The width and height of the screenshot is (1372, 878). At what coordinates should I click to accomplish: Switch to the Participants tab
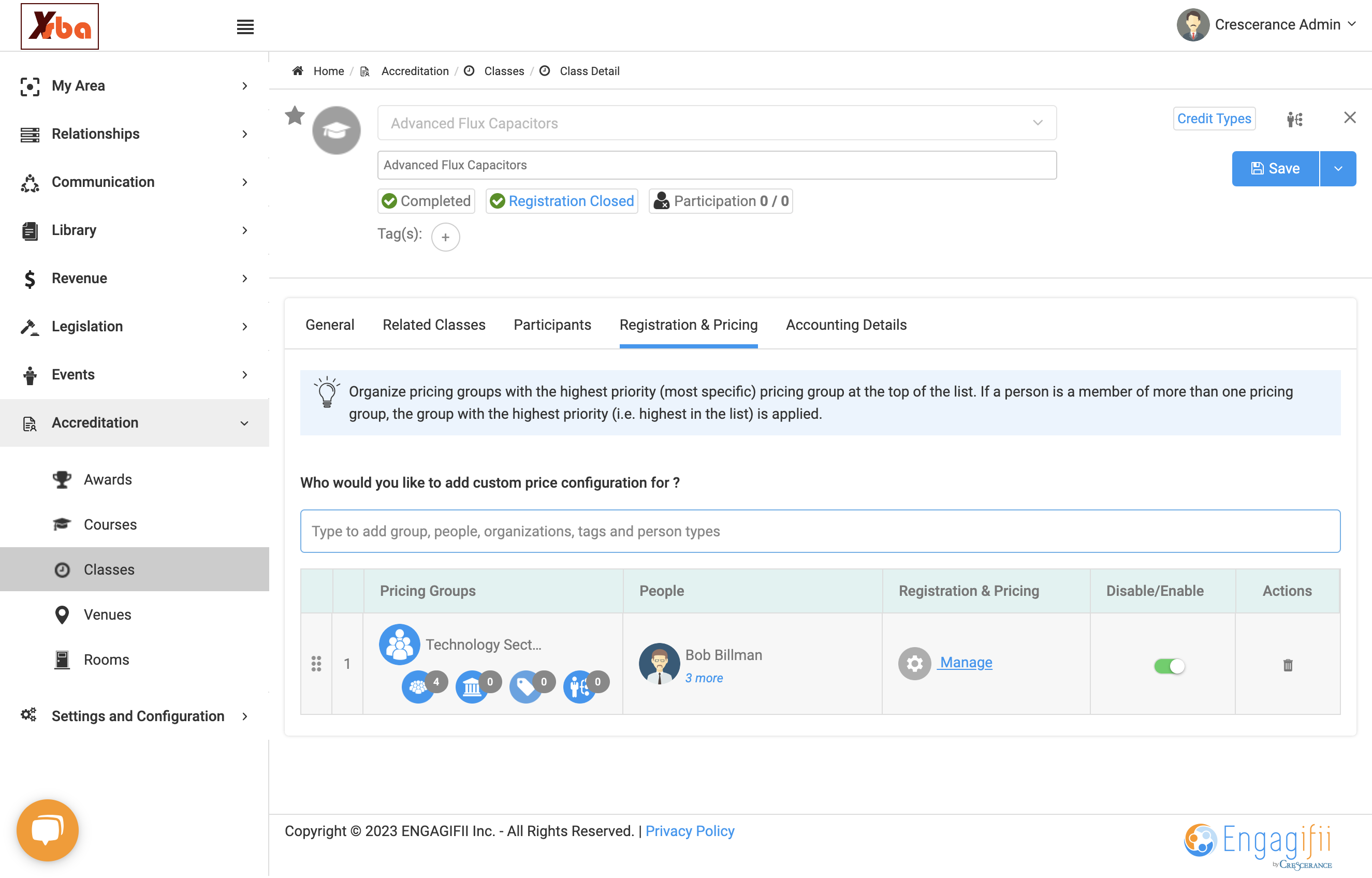(x=552, y=325)
